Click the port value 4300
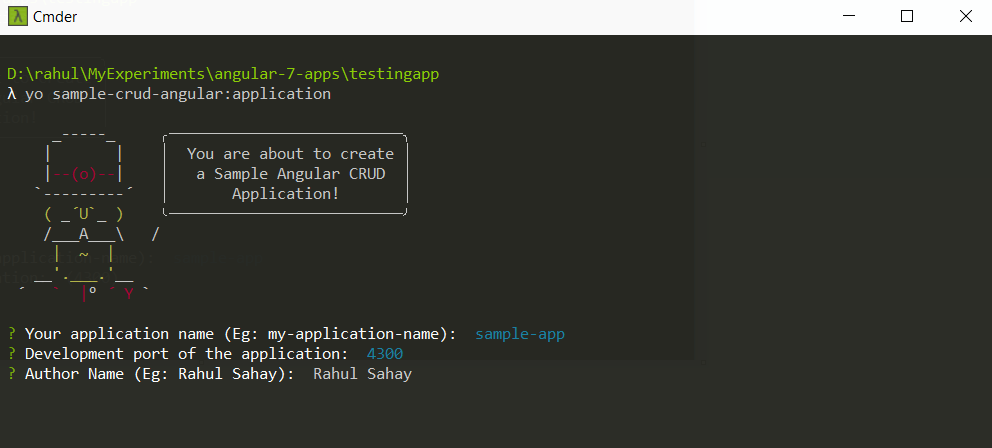Screen dimensions: 992x448 [385, 354]
